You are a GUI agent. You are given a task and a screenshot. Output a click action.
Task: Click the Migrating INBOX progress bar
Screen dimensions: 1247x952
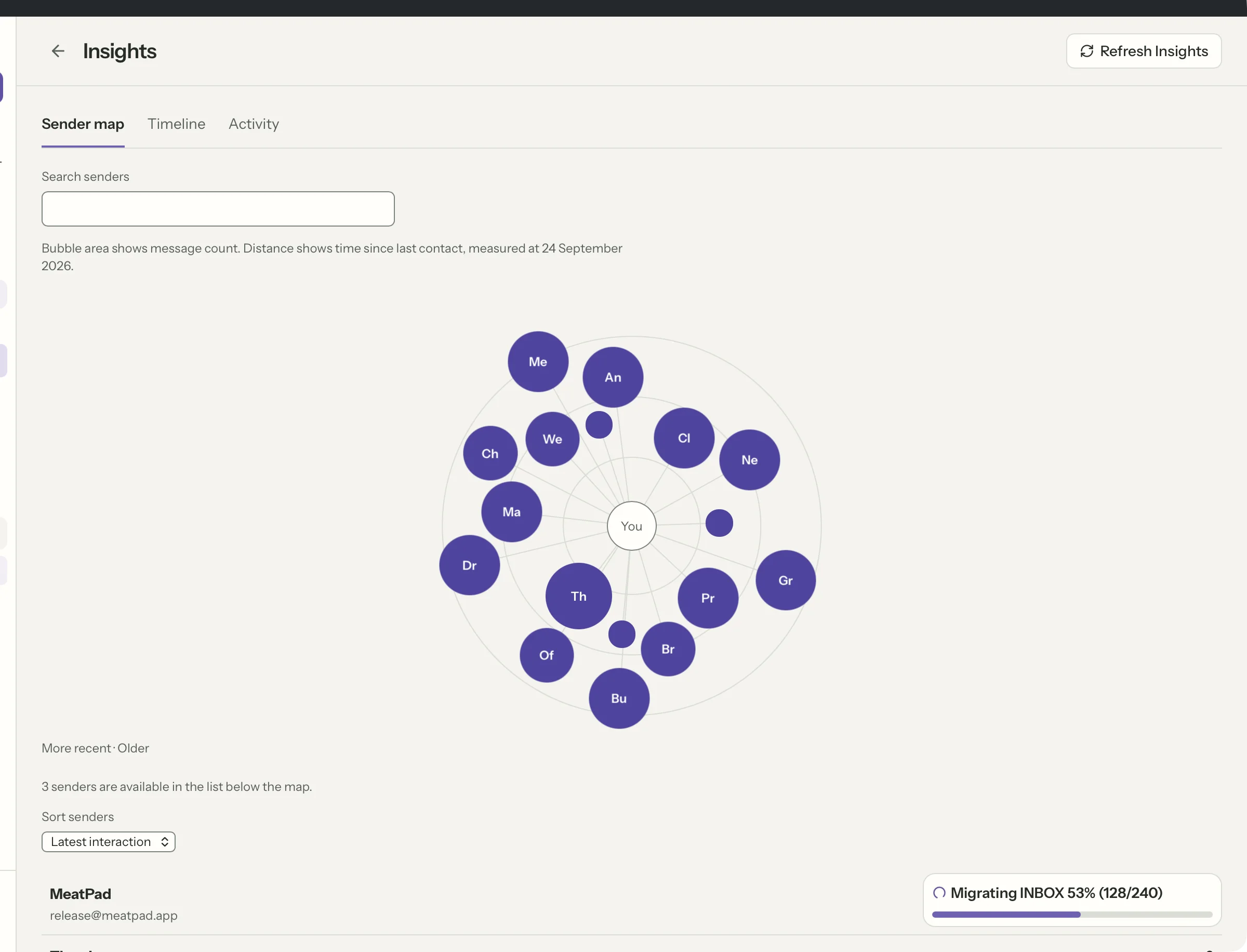[1071, 914]
